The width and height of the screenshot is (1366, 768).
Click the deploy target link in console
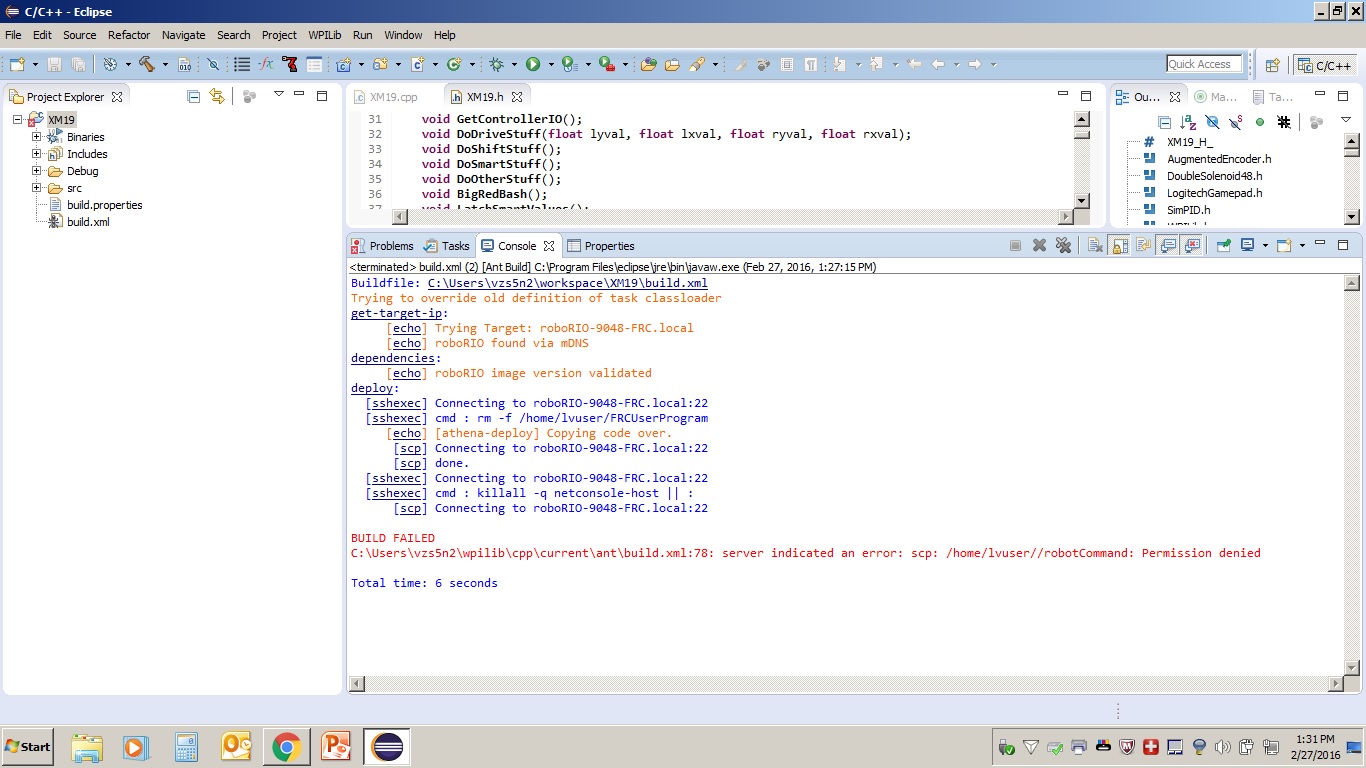click(372, 388)
